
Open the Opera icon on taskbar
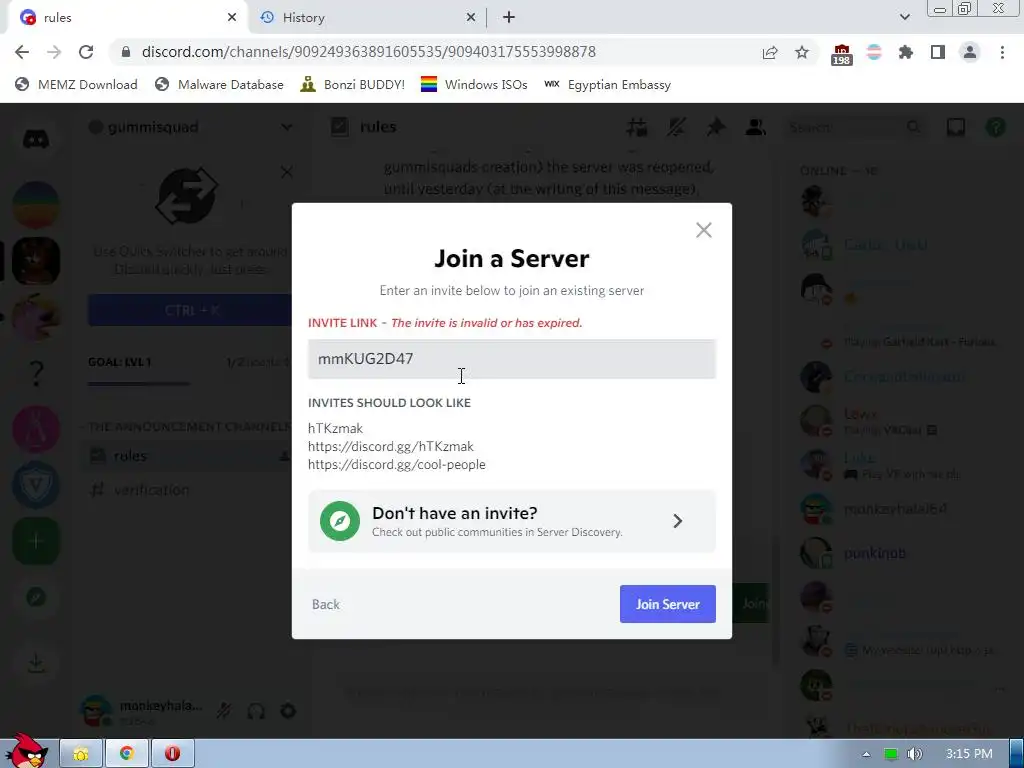pyautogui.click(x=172, y=754)
